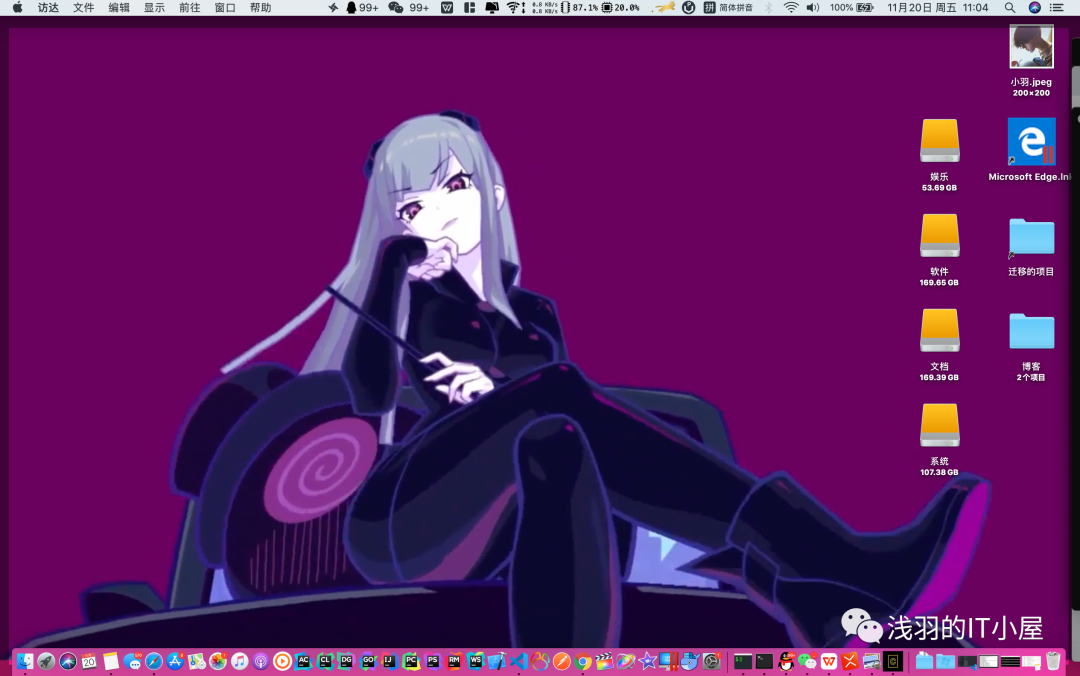Launch PyCharm (PC) from Dock
Viewport: 1080px width, 676px height.
tap(411, 662)
